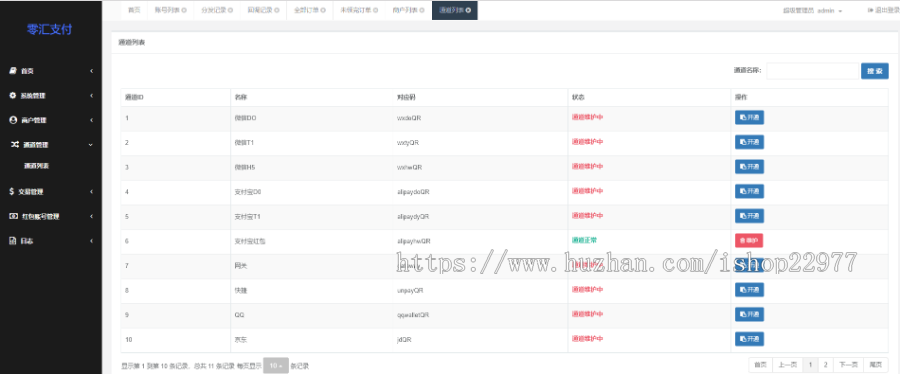Screen dimensions: 900x374
Task: Click 开通 button for qqwalletQR row
Action: (749, 314)
